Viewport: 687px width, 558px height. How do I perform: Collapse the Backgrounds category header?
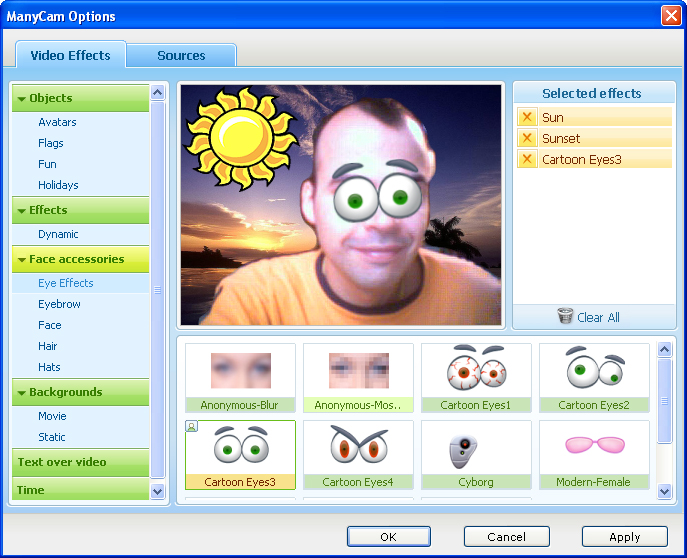pyautogui.click(x=21, y=392)
